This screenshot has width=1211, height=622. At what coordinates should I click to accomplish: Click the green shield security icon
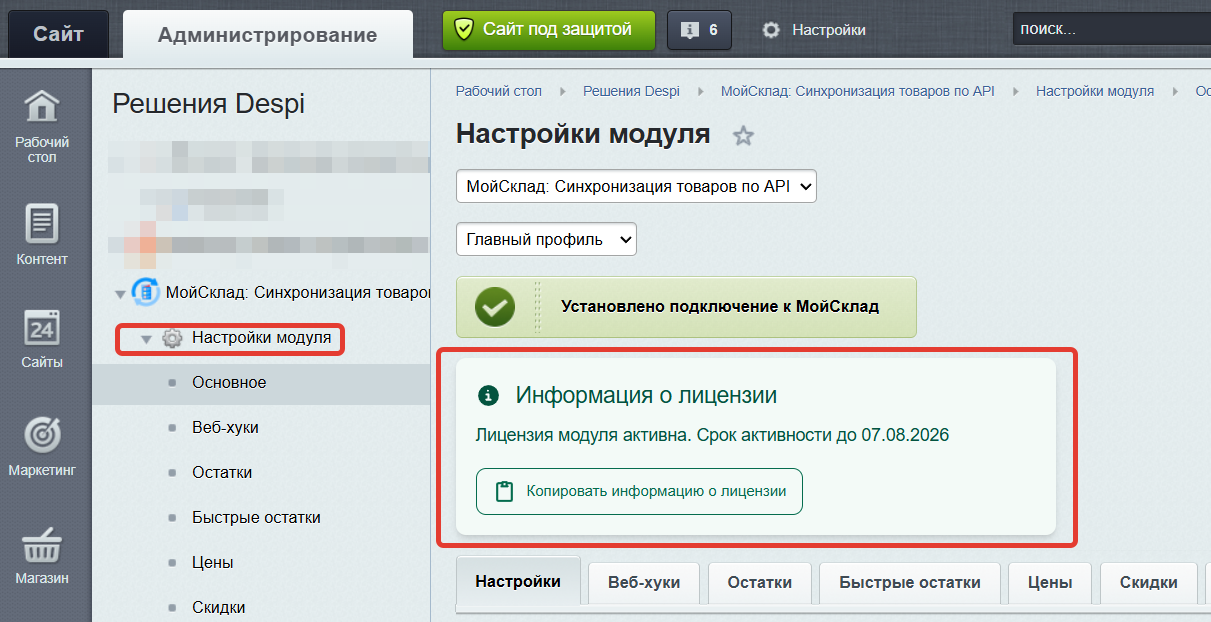(x=462, y=30)
